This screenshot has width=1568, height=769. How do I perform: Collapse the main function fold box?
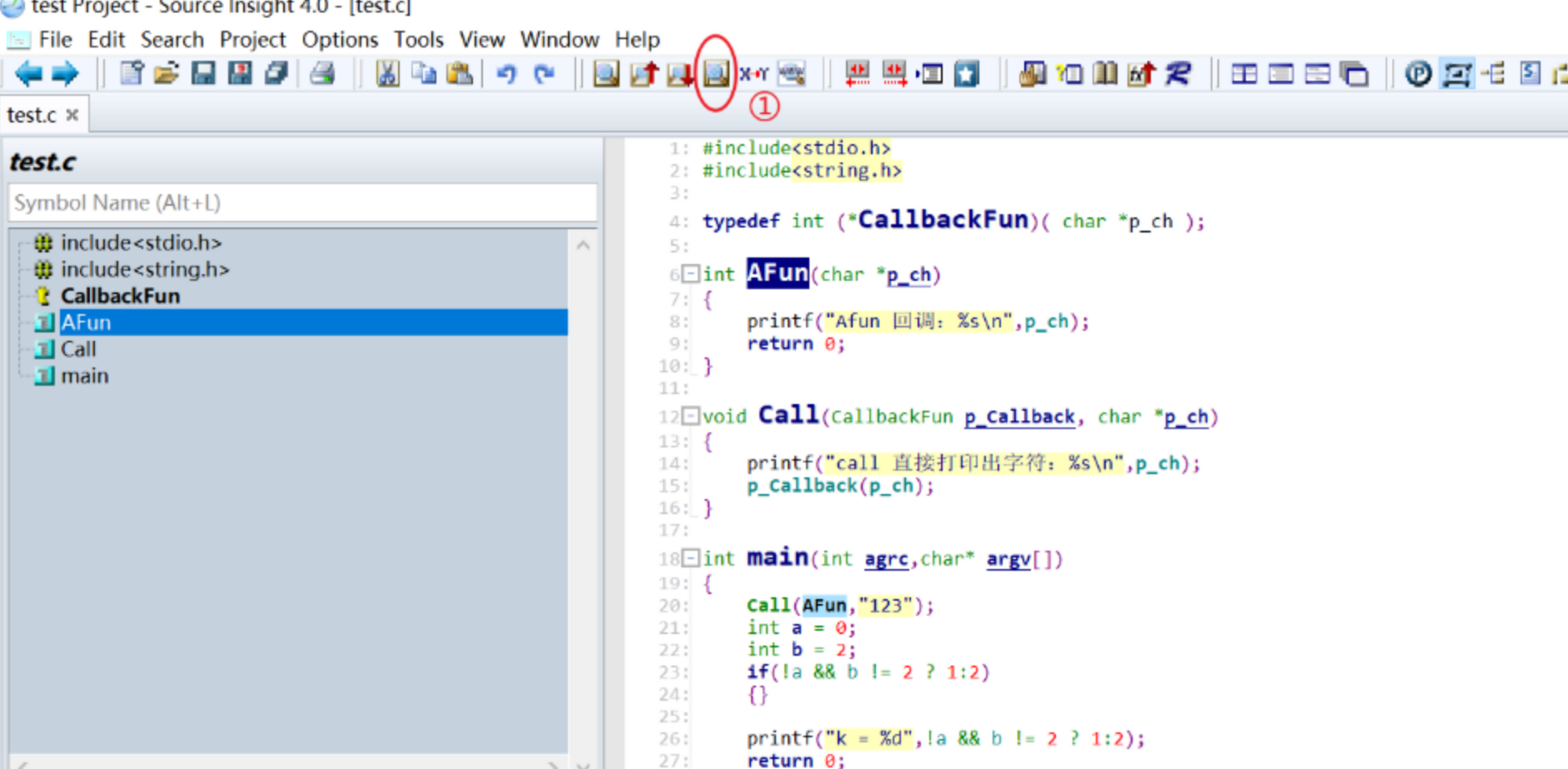690,557
